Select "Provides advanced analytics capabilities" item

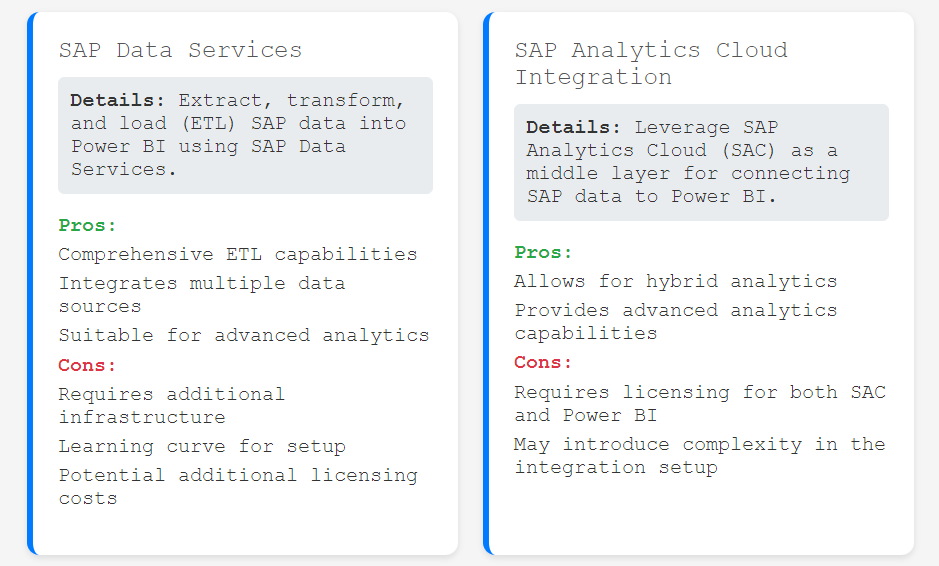[x=675, y=321]
